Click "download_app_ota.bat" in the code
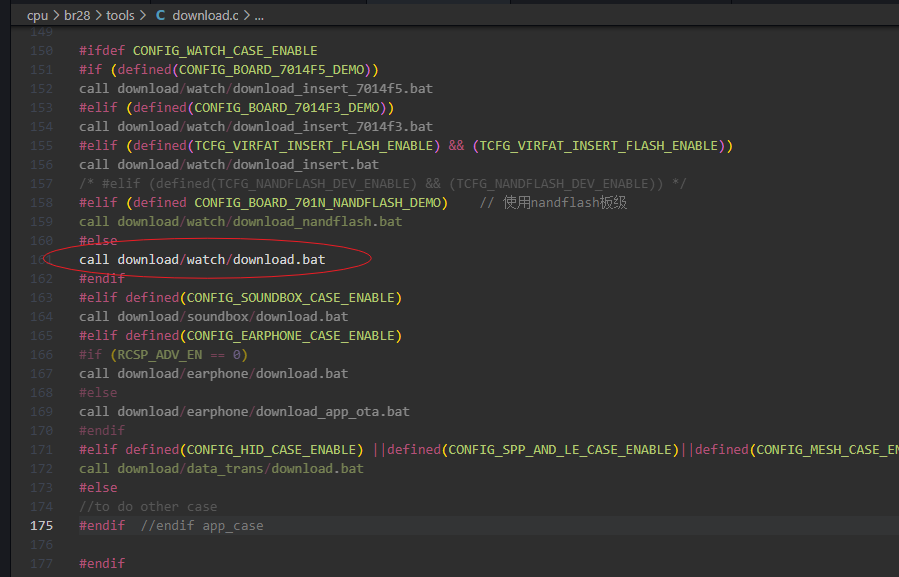The width and height of the screenshot is (899, 577). (x=333, y=411)
